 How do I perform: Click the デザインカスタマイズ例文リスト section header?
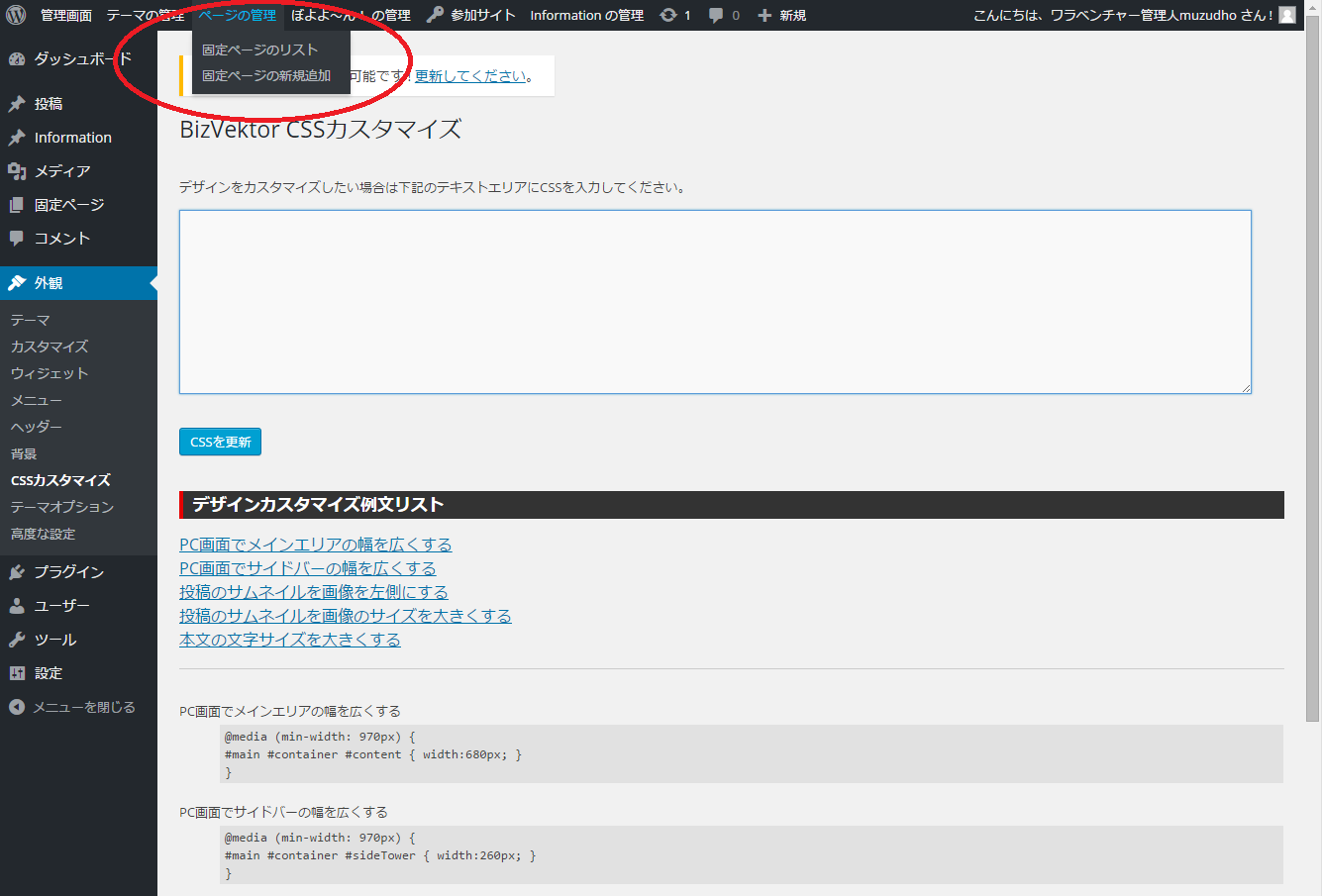pos(732,505)
